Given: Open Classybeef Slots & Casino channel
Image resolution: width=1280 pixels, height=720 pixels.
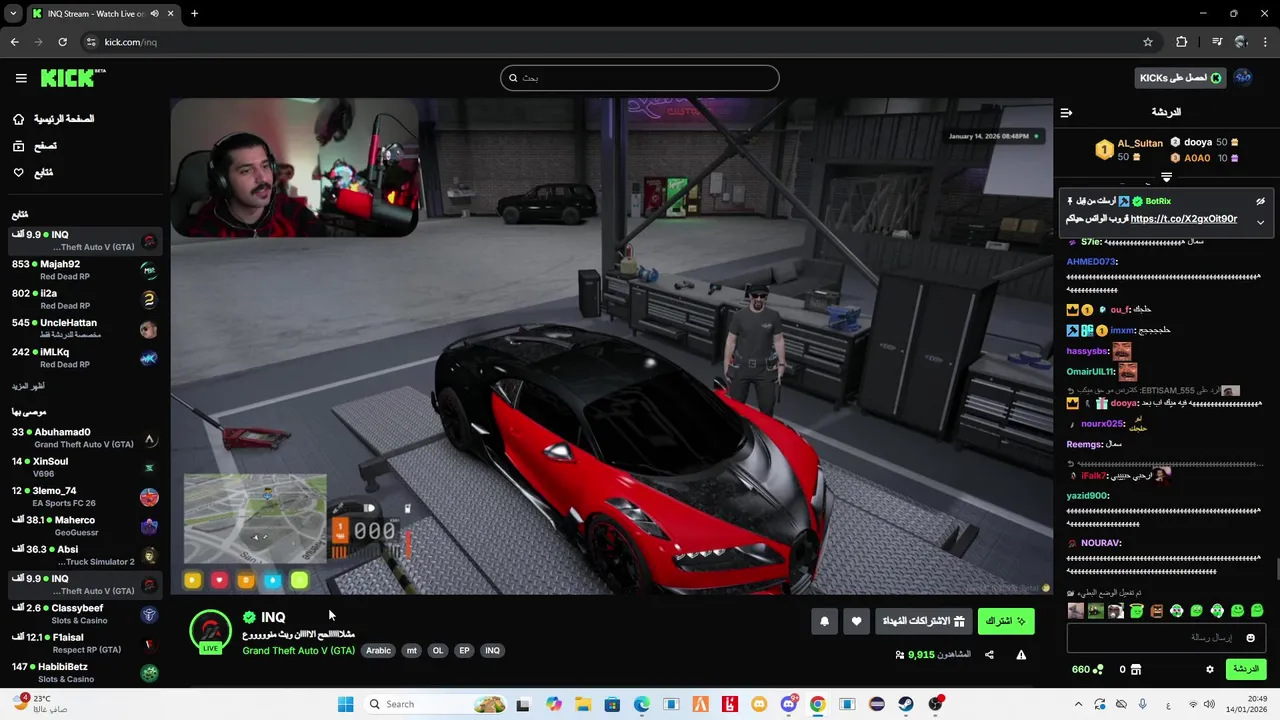Looking at the screenshot, I should coord(85,614).
